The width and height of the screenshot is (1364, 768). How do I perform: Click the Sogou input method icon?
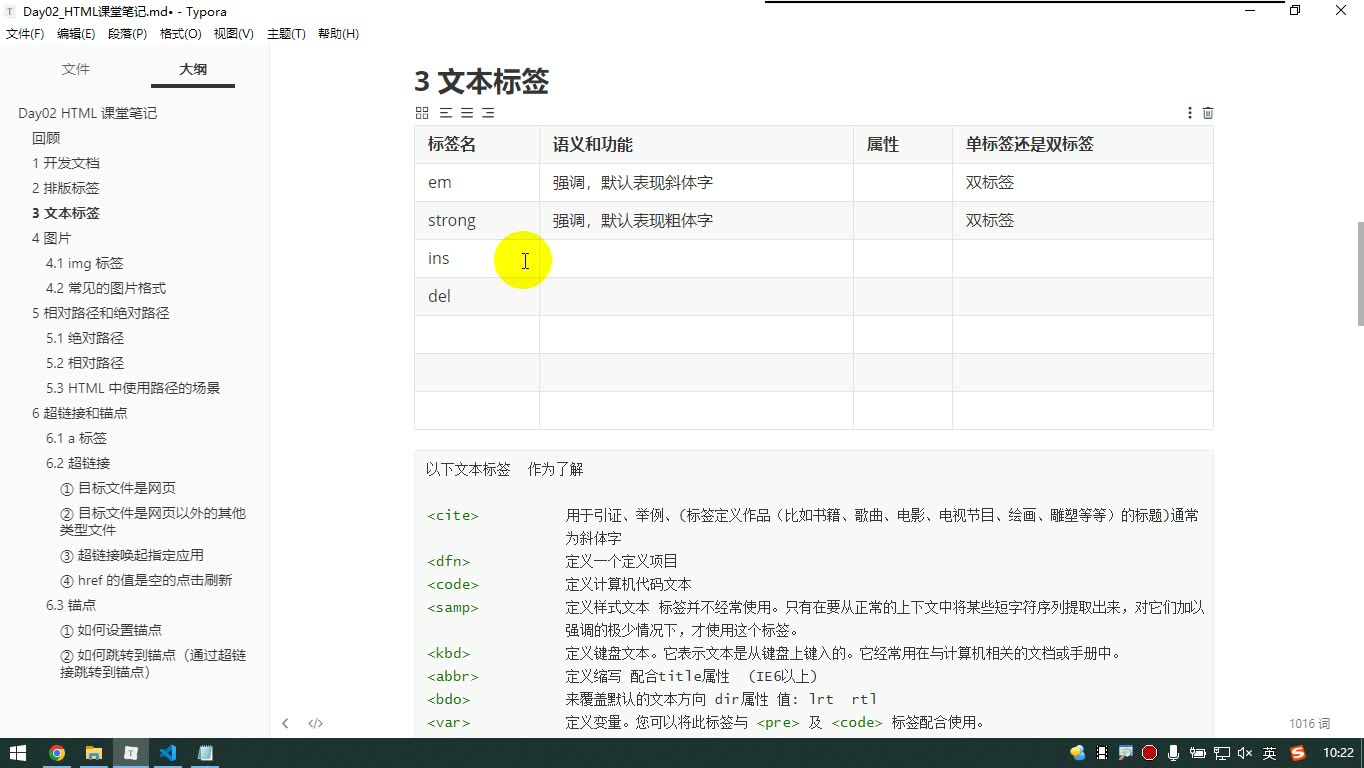[1298, 753]
